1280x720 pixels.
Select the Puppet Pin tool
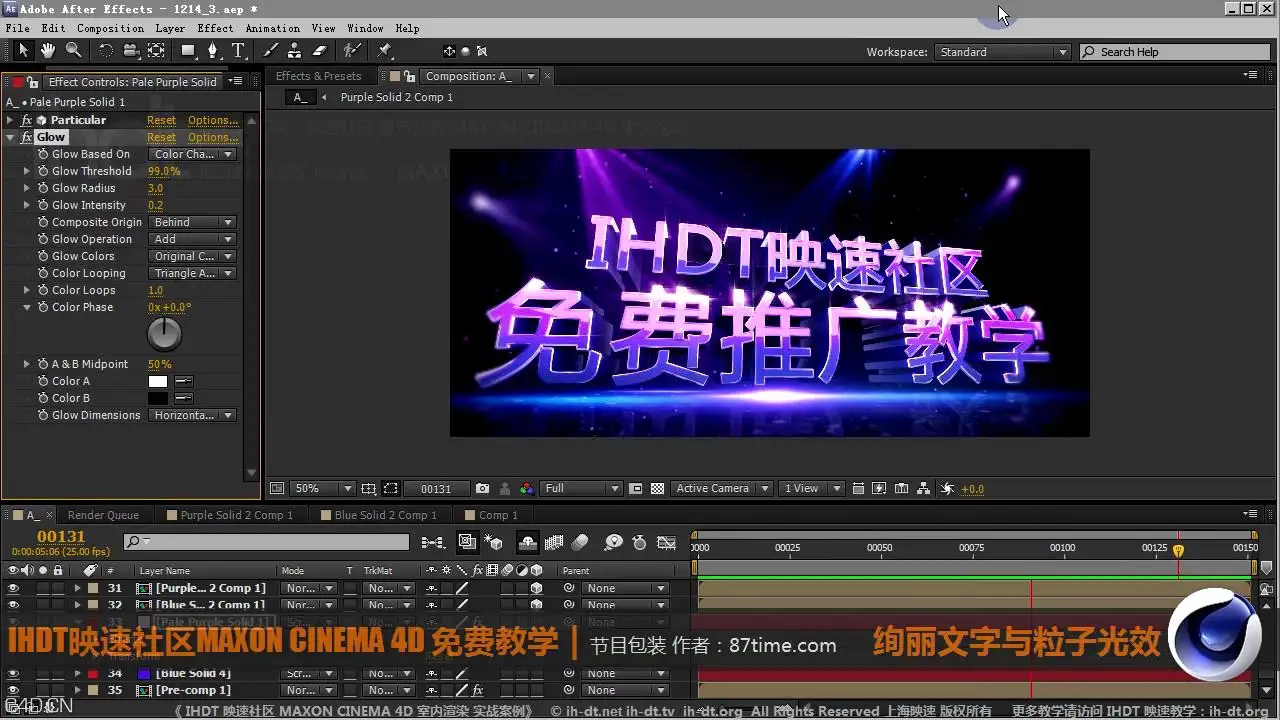coord(384,50)
